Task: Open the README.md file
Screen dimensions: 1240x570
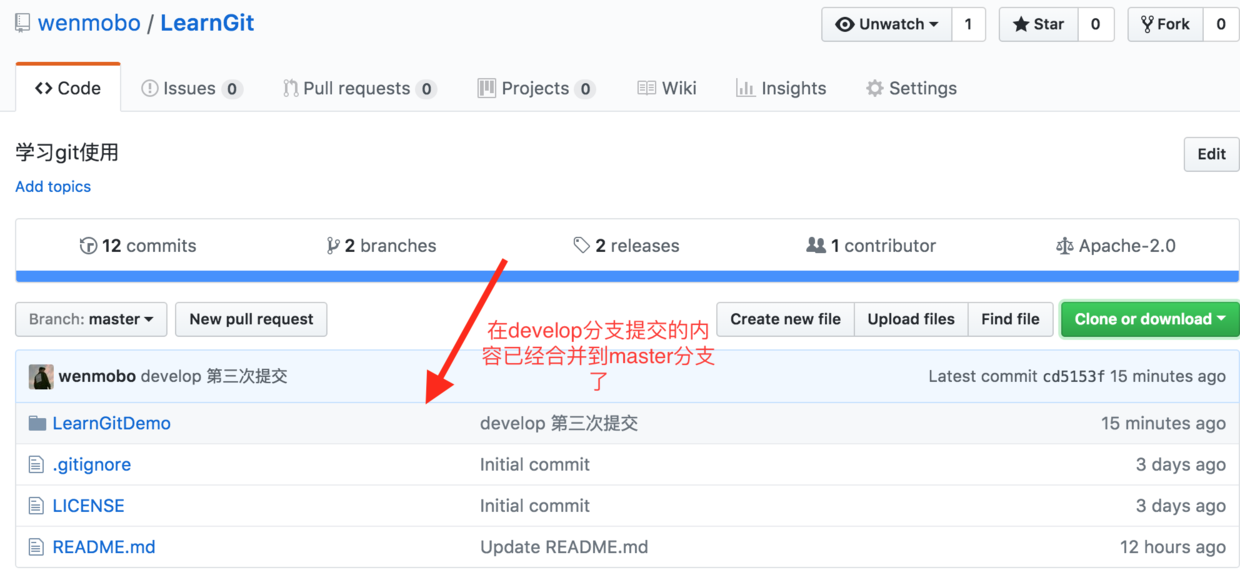Action: [104, 547]
